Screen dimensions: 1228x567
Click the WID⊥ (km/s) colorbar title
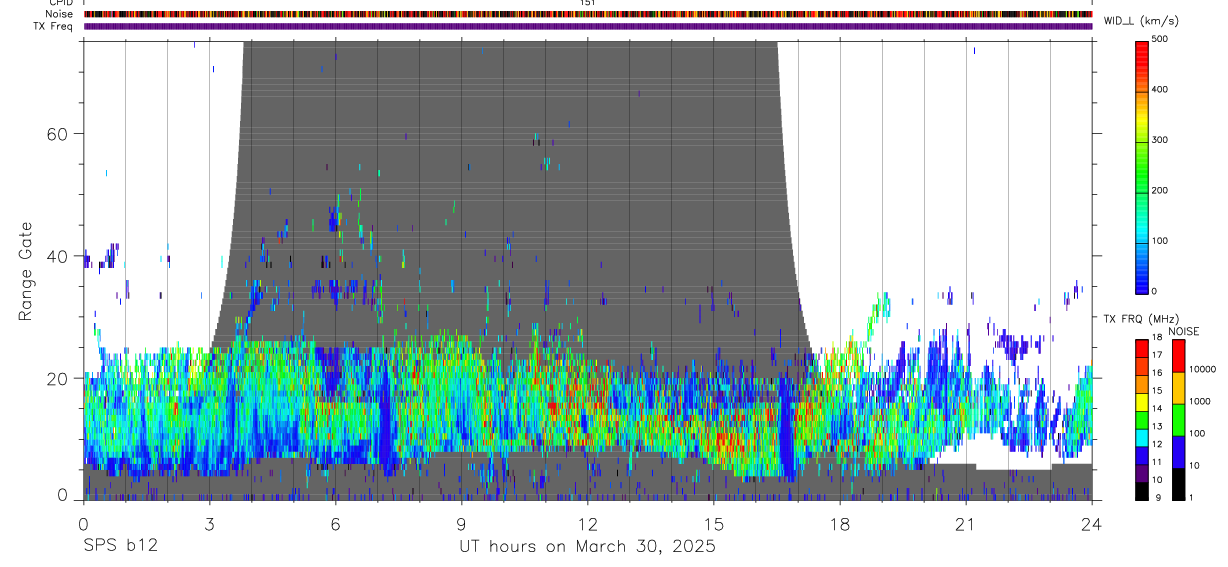click(1142, 21)
